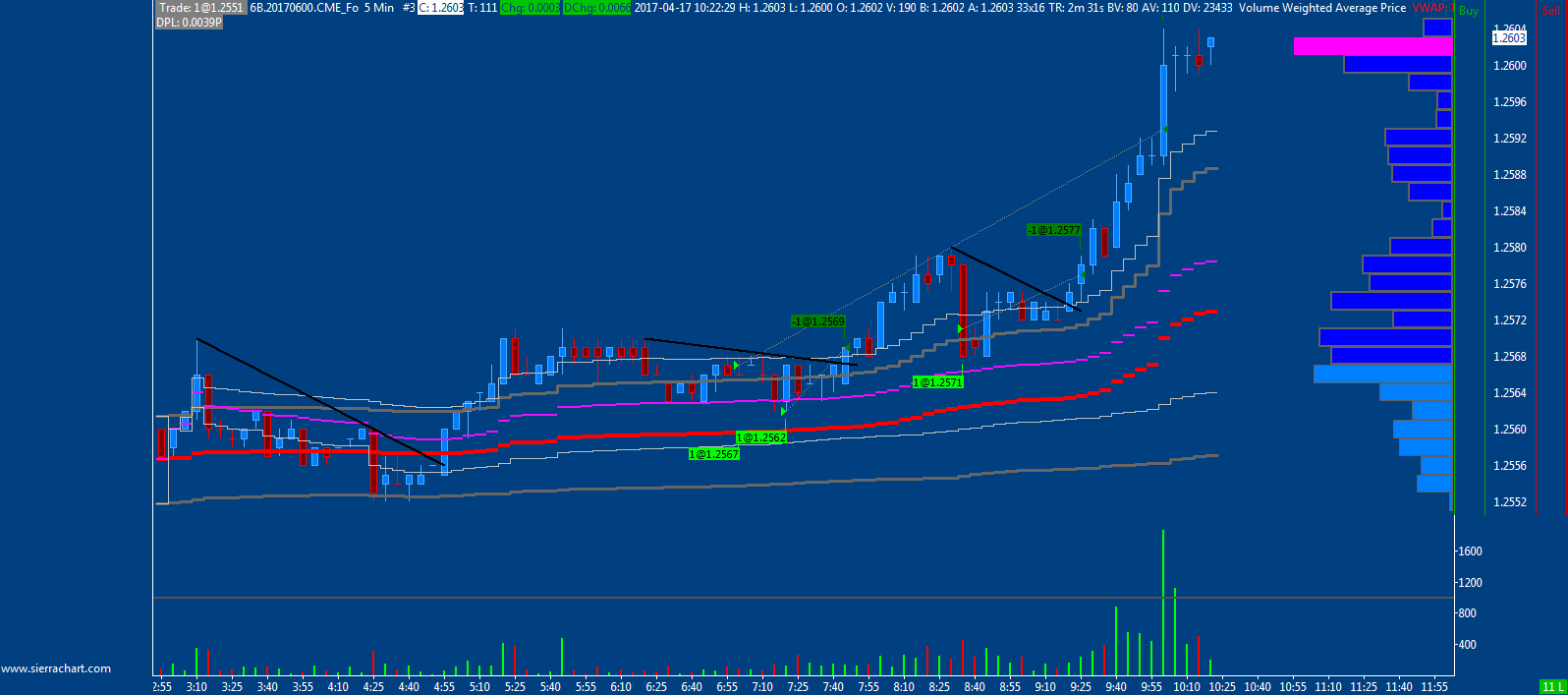The width and height of the screenshot is (1568, 695).
Task: Click the Buy button on the DOM
Action: [x=1469, y=11]
